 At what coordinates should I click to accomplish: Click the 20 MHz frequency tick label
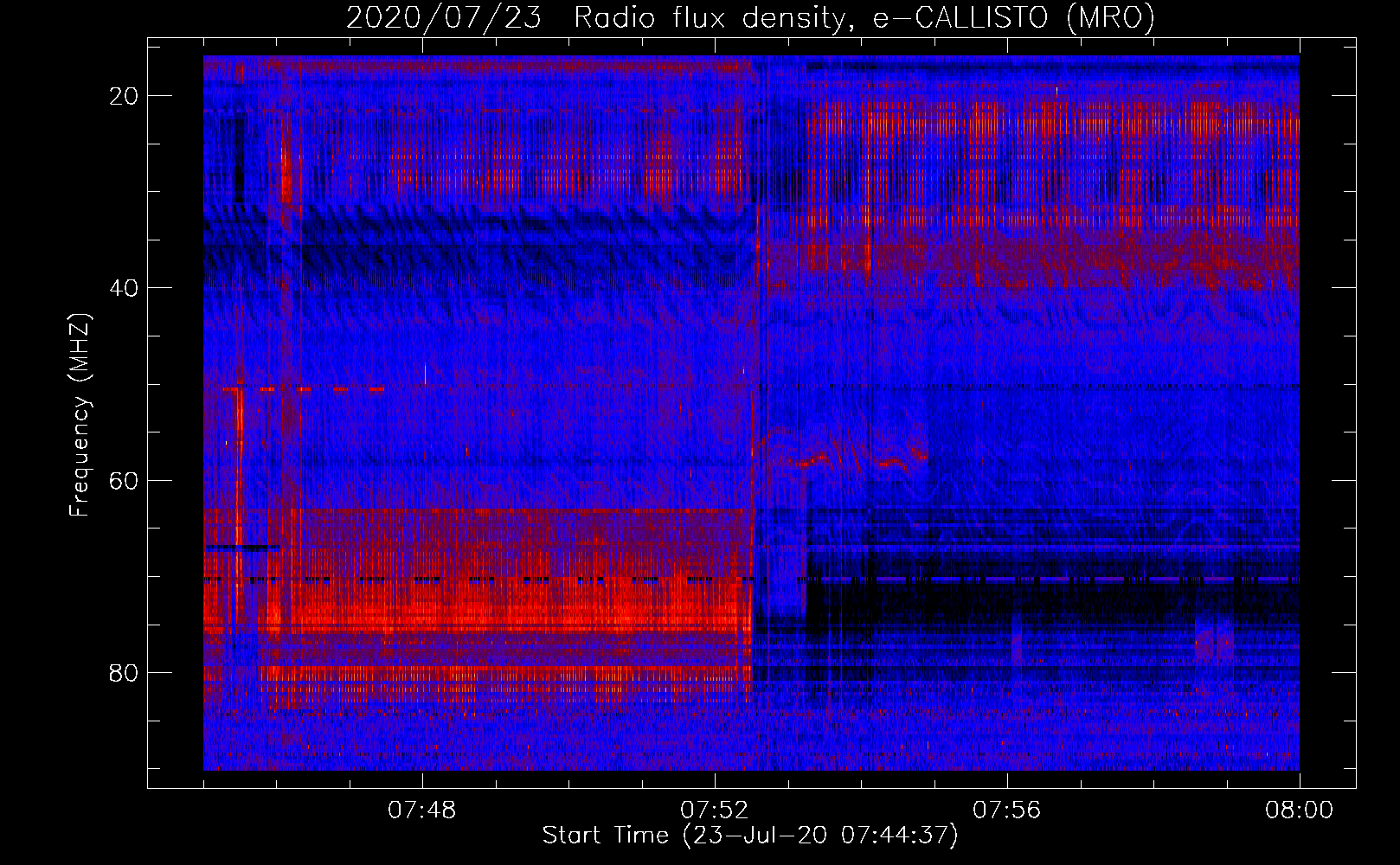[125, 96]
